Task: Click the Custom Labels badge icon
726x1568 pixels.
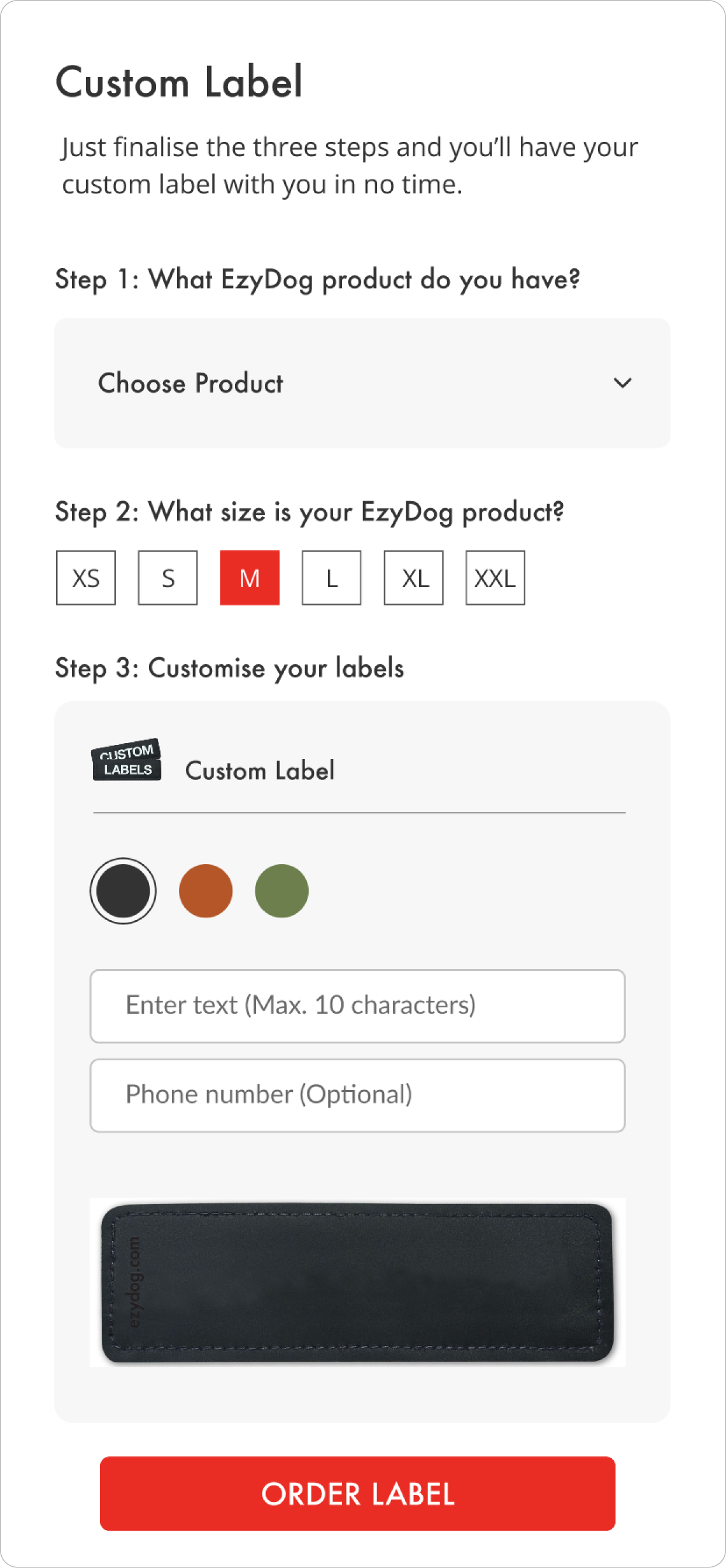Action: (127, 760)
